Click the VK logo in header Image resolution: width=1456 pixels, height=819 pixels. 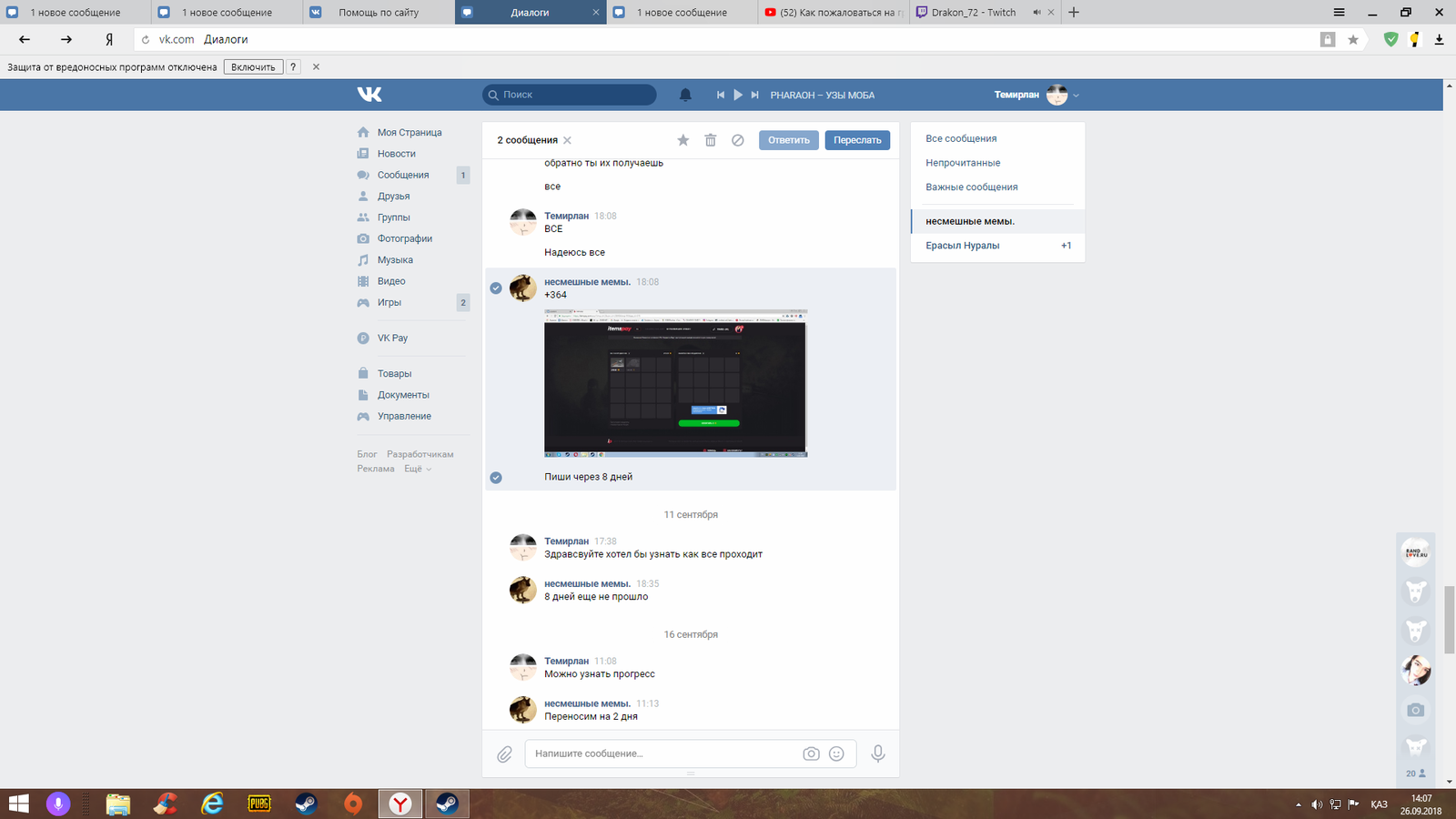(x=369, y=95)
